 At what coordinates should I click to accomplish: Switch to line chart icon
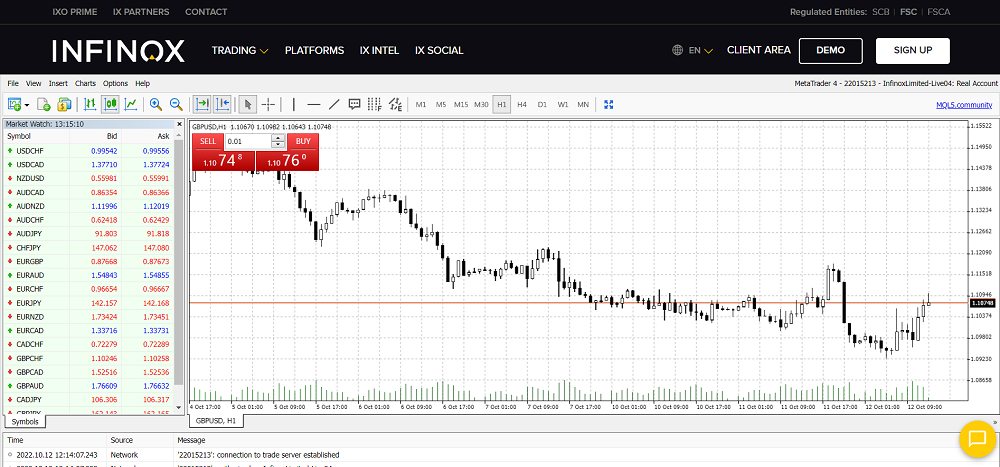tap(131, 104)
